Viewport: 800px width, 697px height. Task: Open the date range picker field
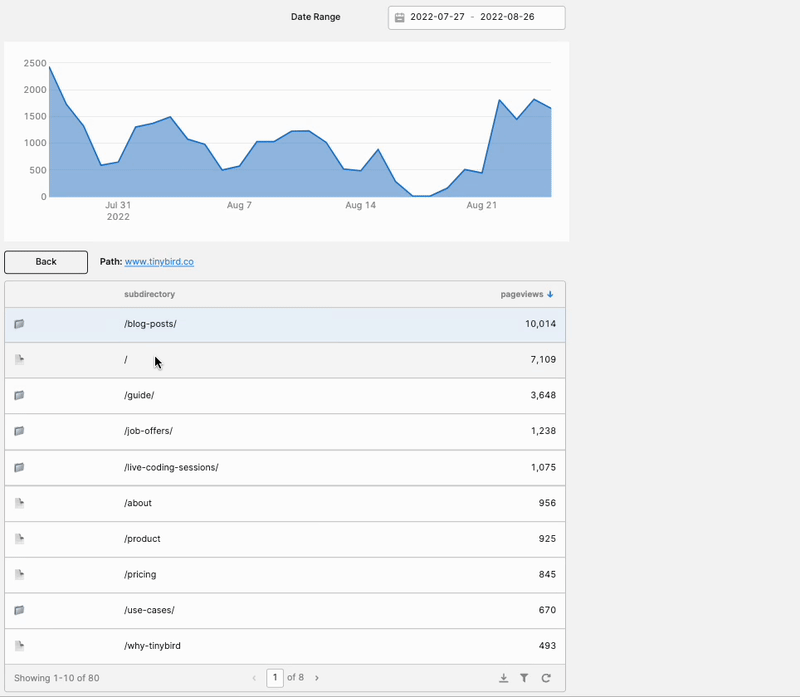(x=476, y=18)
